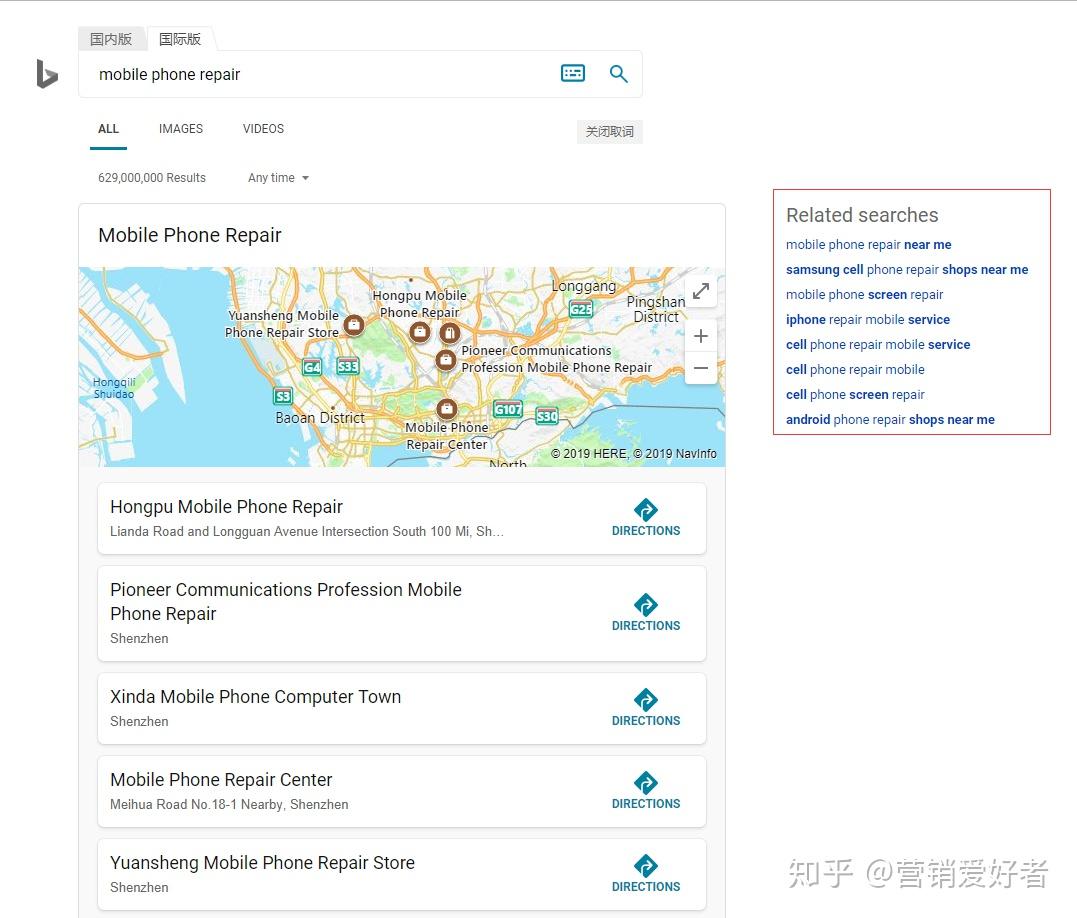The height and width of the screenshot is (918, 1077).
Task: Click the S30 highway marker on map
Action: pyautogui.click(x=547, y=416)
